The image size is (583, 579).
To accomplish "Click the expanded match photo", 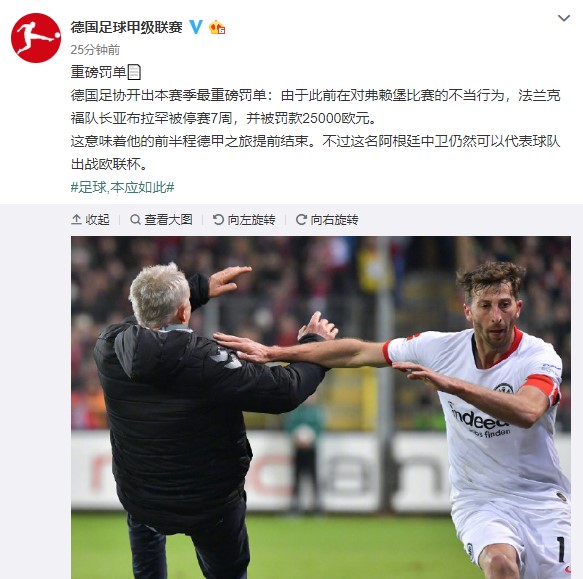I will [321, 407].
